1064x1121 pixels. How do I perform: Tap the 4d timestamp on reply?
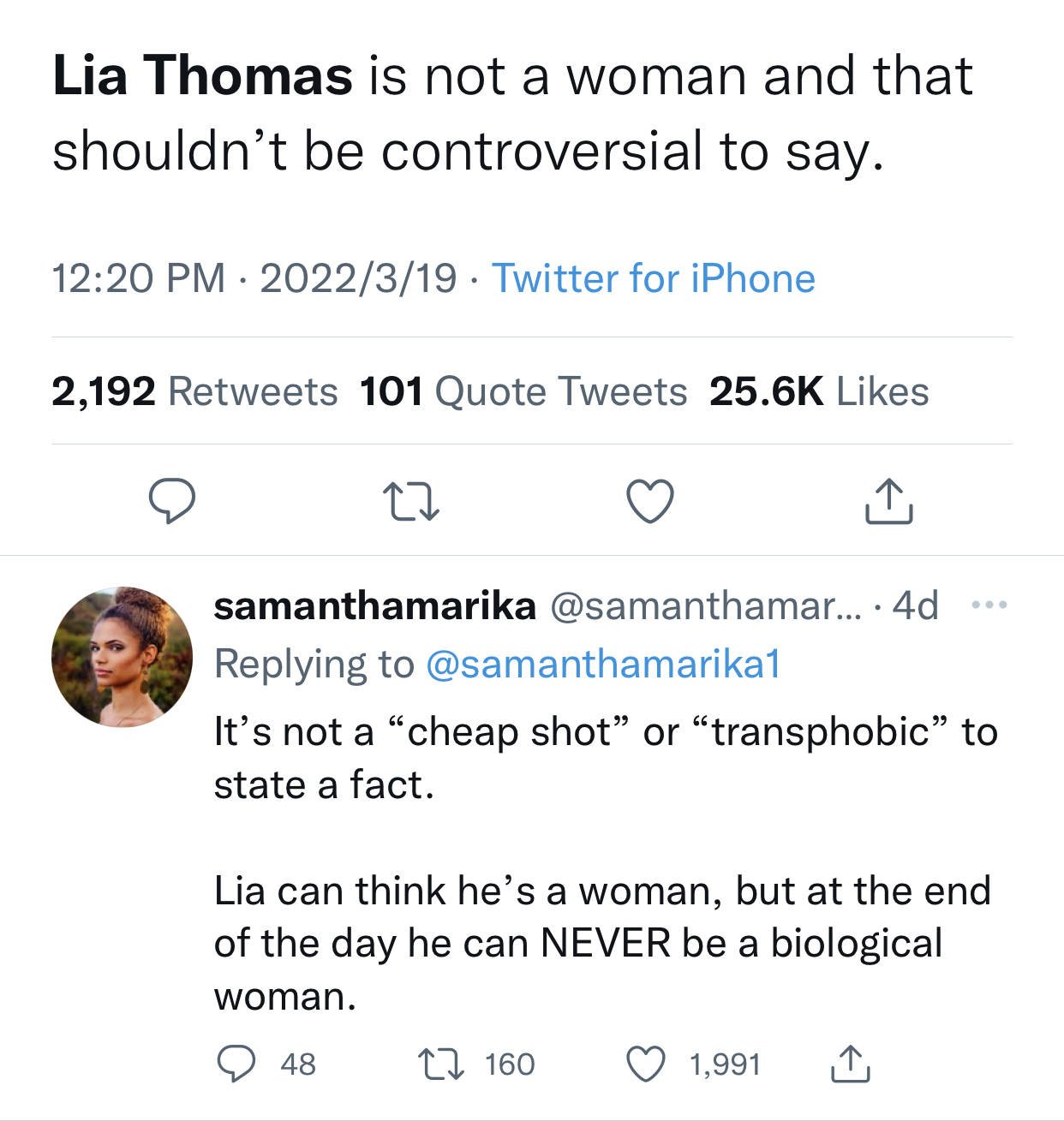(916, 606)
